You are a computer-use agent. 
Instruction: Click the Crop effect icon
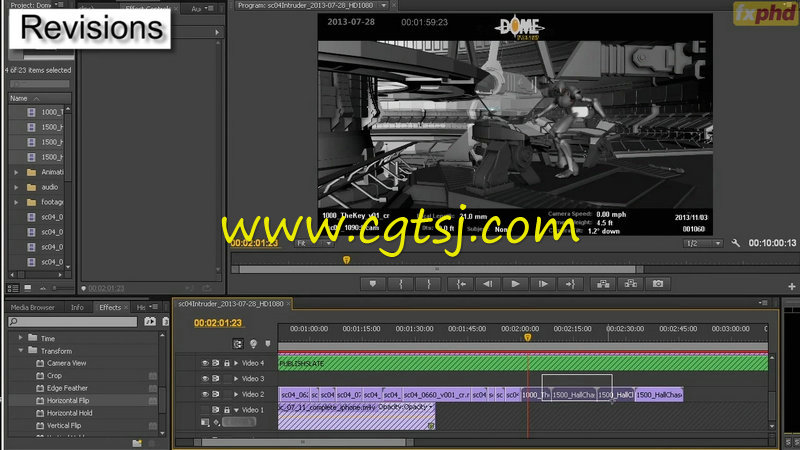(40, 376)
